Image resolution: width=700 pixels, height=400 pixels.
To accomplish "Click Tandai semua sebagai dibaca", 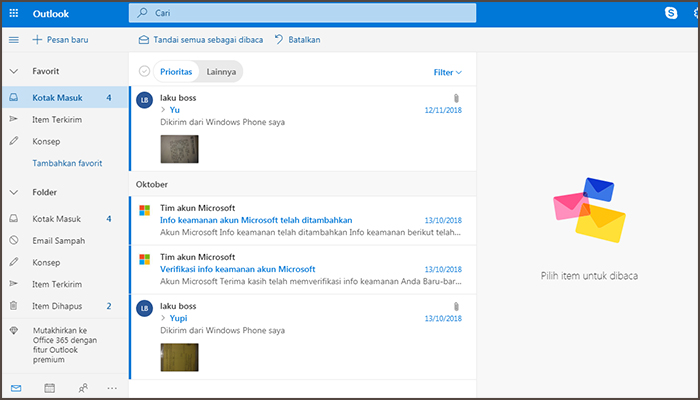I will (200, 40).
